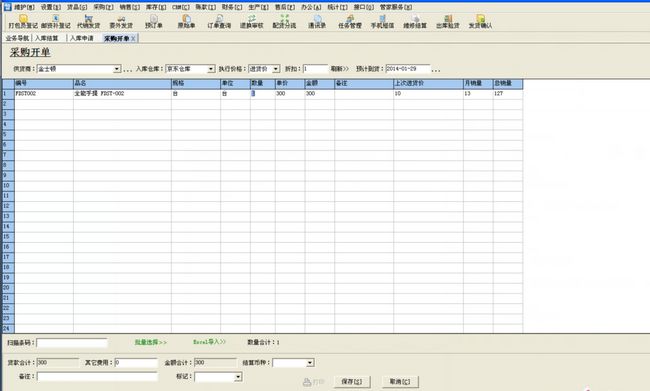Screen dimensions: 650x391
Task: Select the 品名 cell ending in FDST-002
Action: tap(122, 94)
